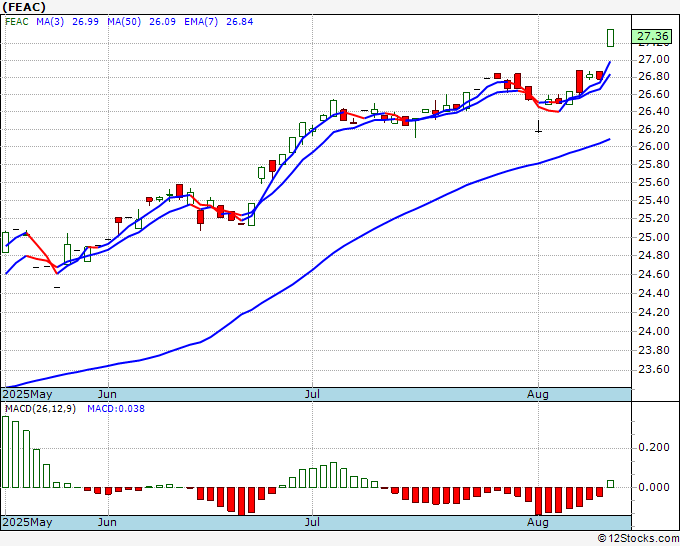
Task: Click the 26.40 price axis label
Action: 654,111
